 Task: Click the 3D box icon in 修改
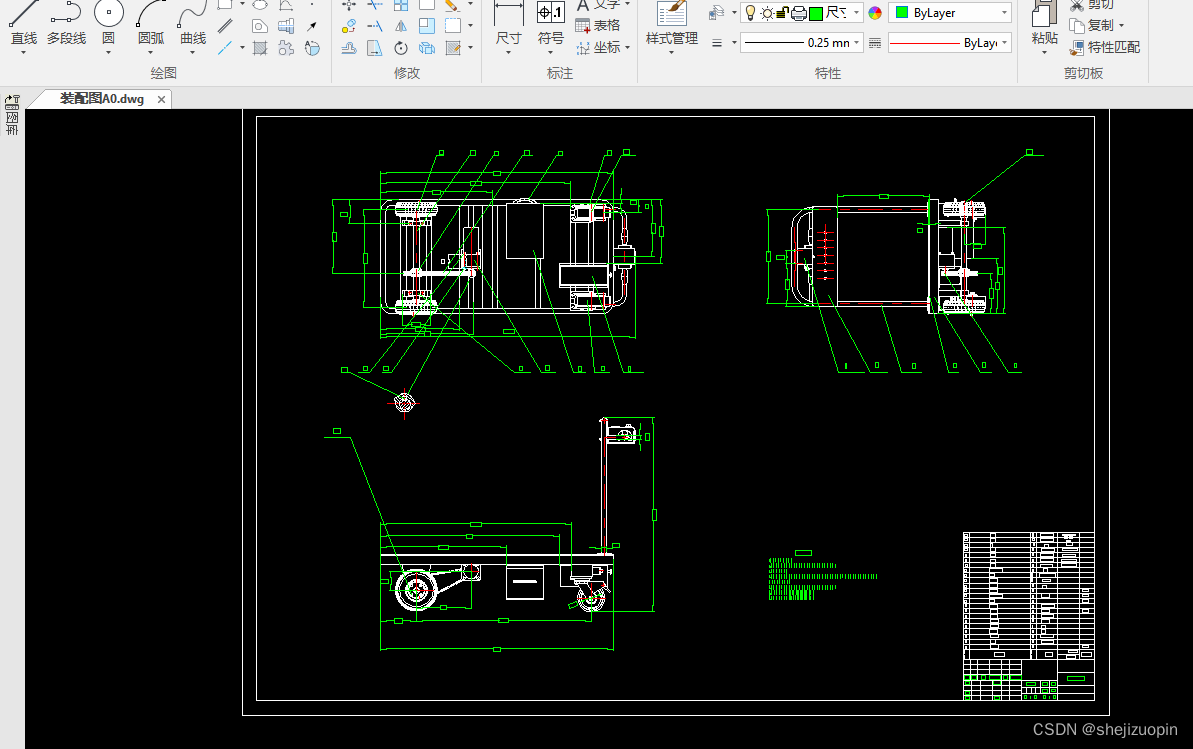[427, 48]
